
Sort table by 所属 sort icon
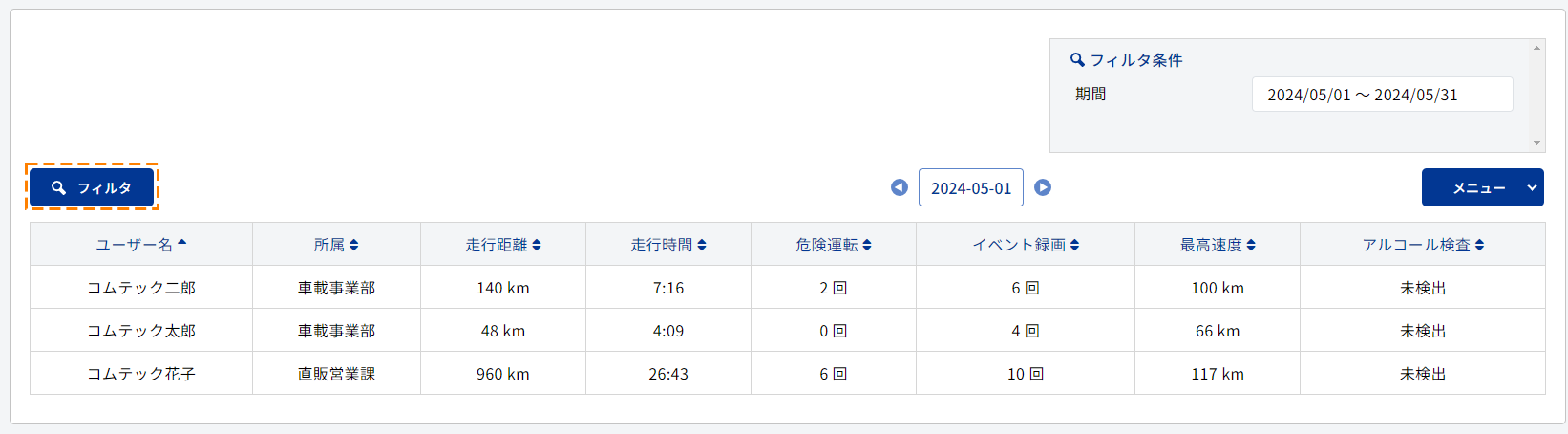tap(354, 245)
